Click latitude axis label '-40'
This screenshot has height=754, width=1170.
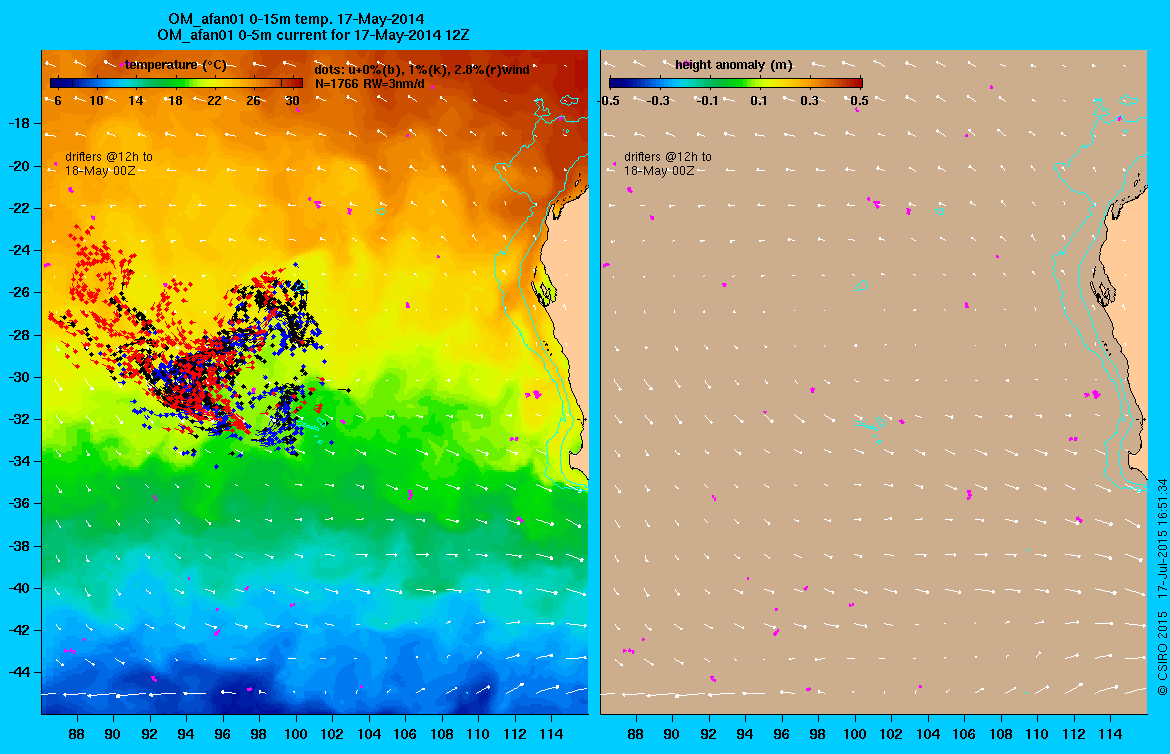point(19,588)
